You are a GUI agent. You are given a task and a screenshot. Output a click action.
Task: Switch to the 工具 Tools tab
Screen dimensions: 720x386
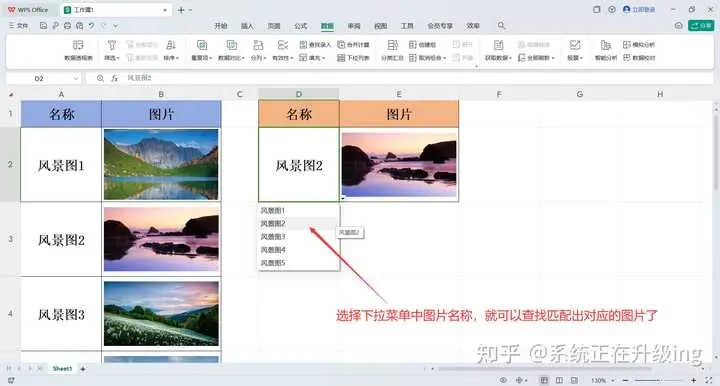(x=407, y=26)
